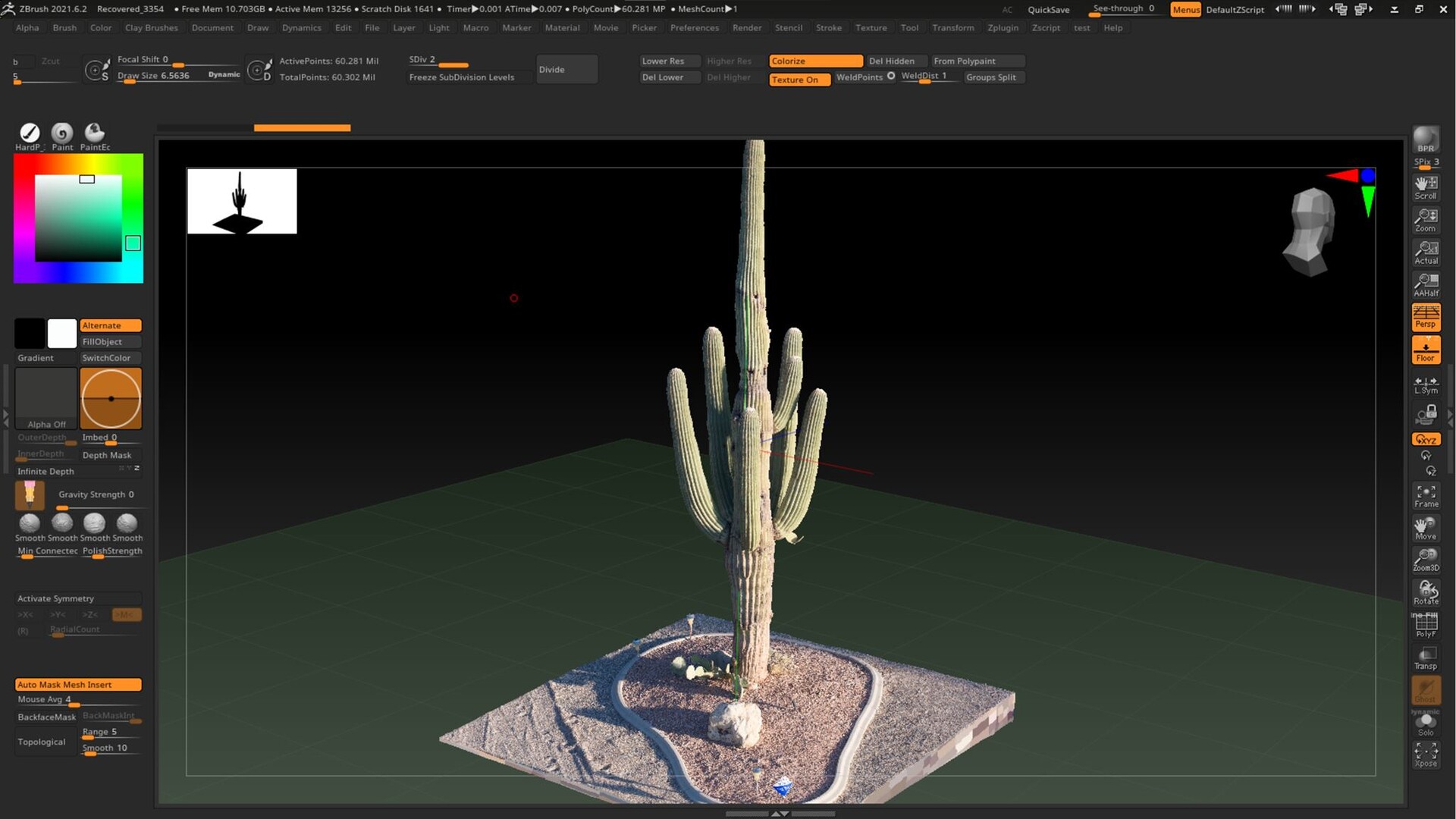The height and width of the screenshot is (819, 1456).
Task: Click the BPR render icon
Action: tap(1426, 140)
